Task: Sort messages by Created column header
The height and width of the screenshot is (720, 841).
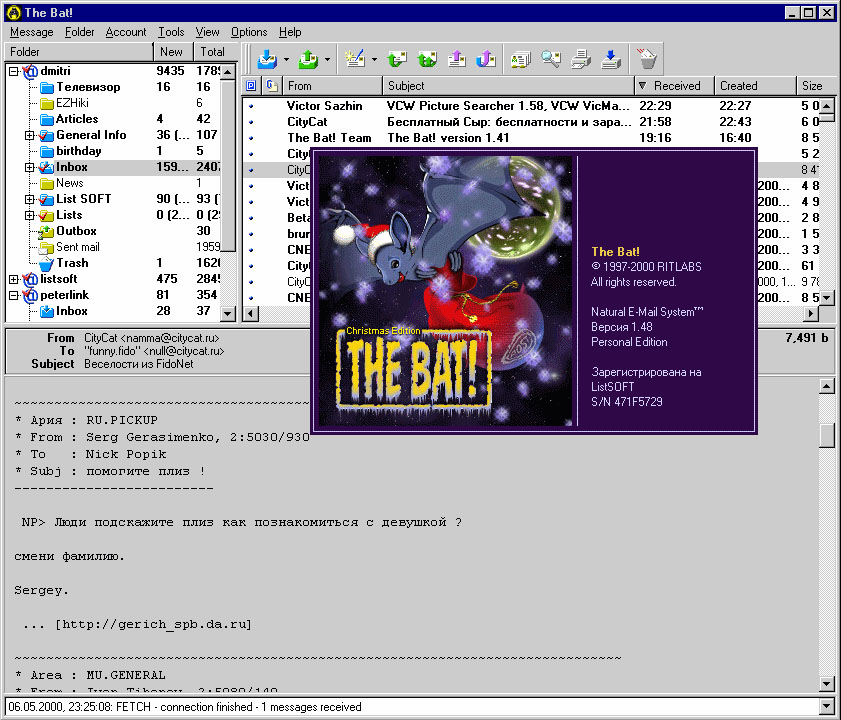Action: pos(755,86)
